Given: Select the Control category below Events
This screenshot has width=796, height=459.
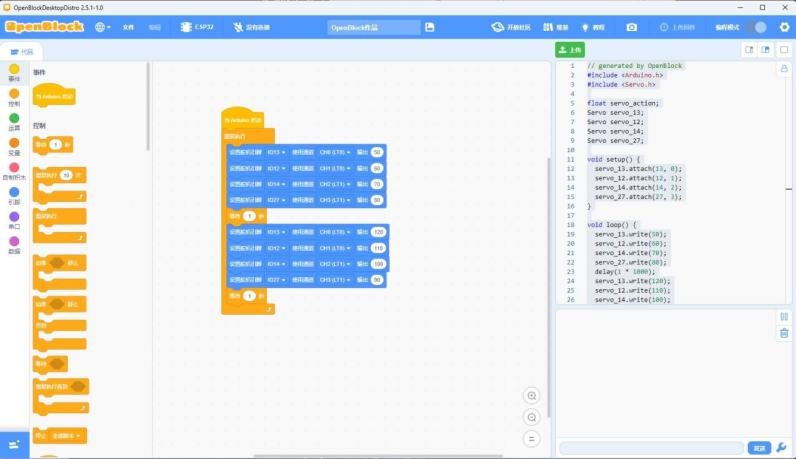Looking at the screenshot, I should [14, 97].
